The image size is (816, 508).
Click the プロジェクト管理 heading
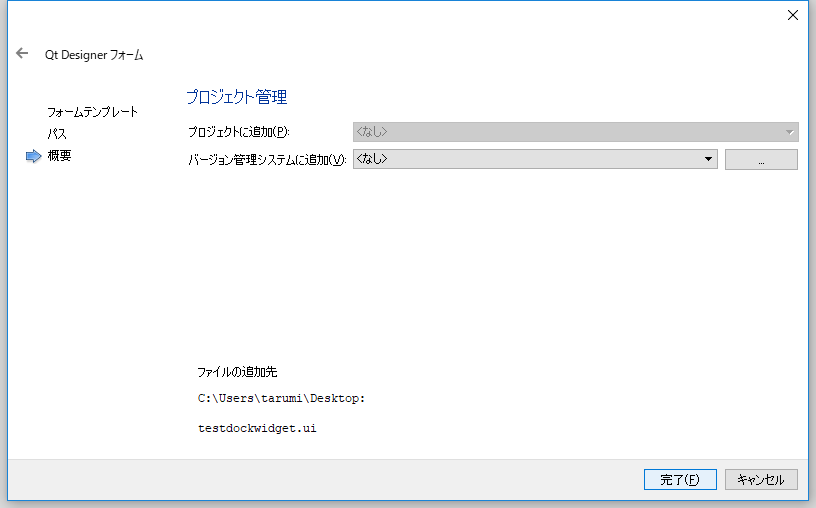236,97
